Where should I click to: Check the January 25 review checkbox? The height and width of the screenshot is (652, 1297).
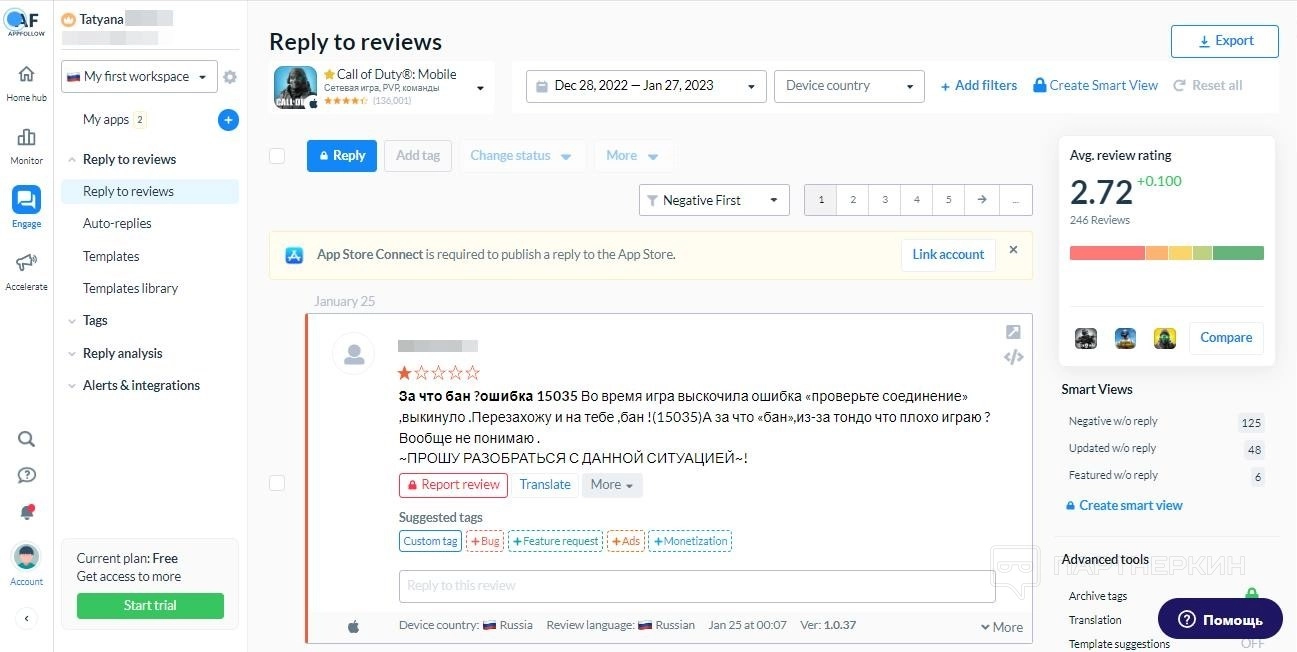coord(277,483)
